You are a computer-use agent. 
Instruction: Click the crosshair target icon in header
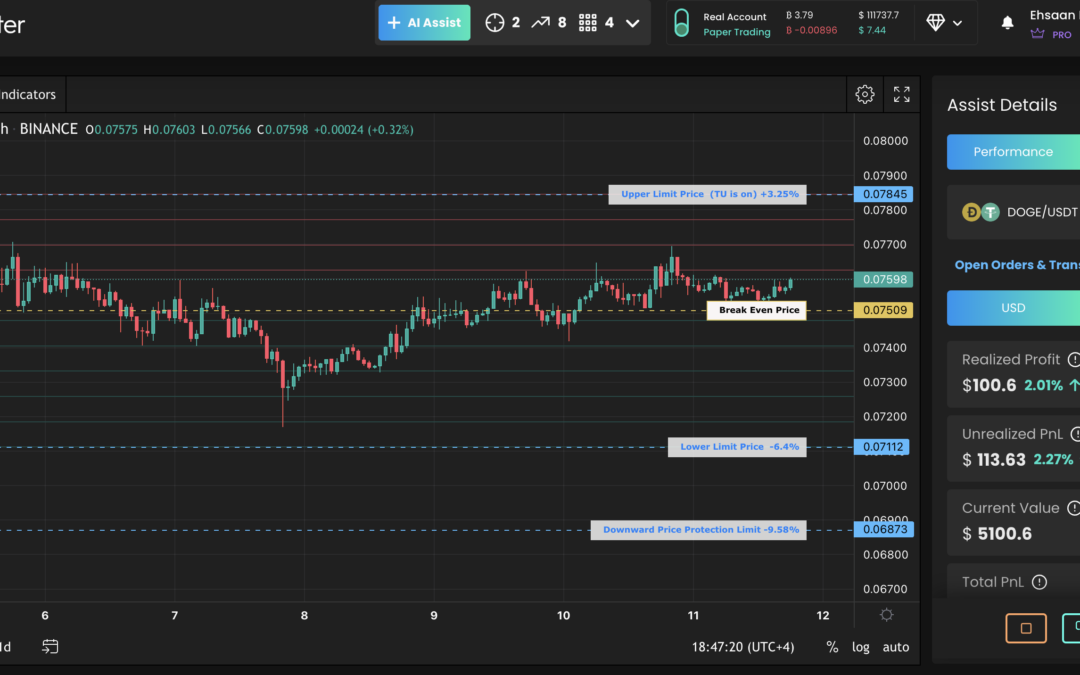(x=494, y=22)
